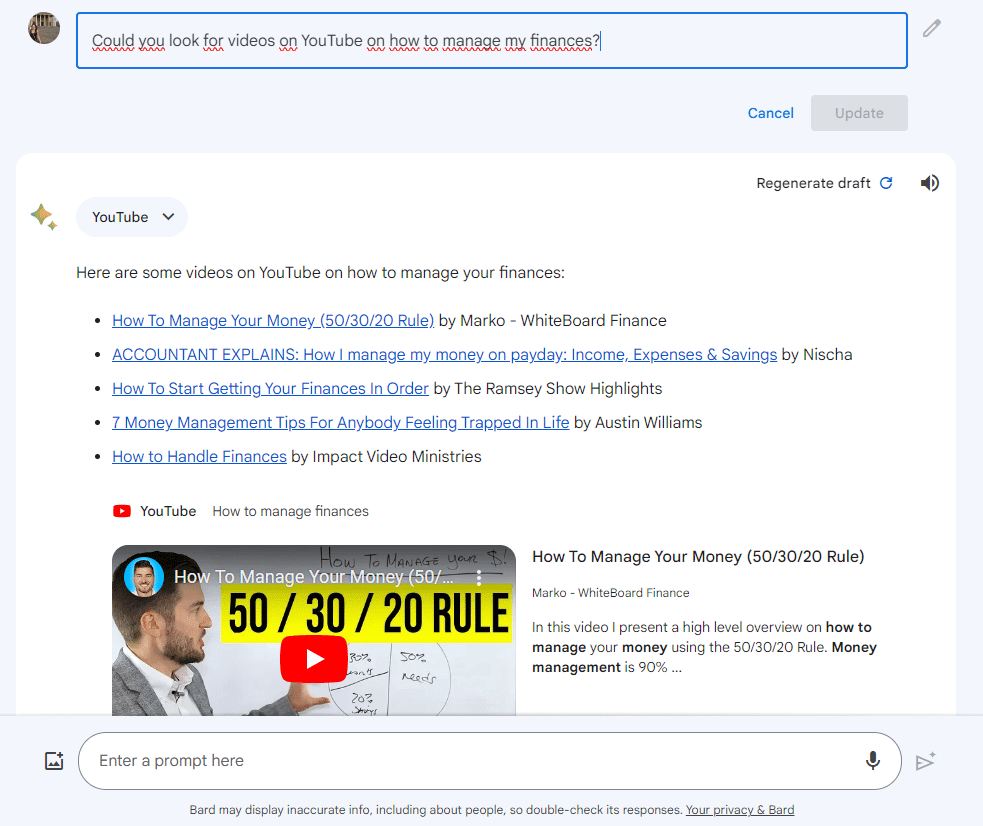Click the speaker listen icon
Image resolution: width=983 pixels, height=826 pixels.
930,183
